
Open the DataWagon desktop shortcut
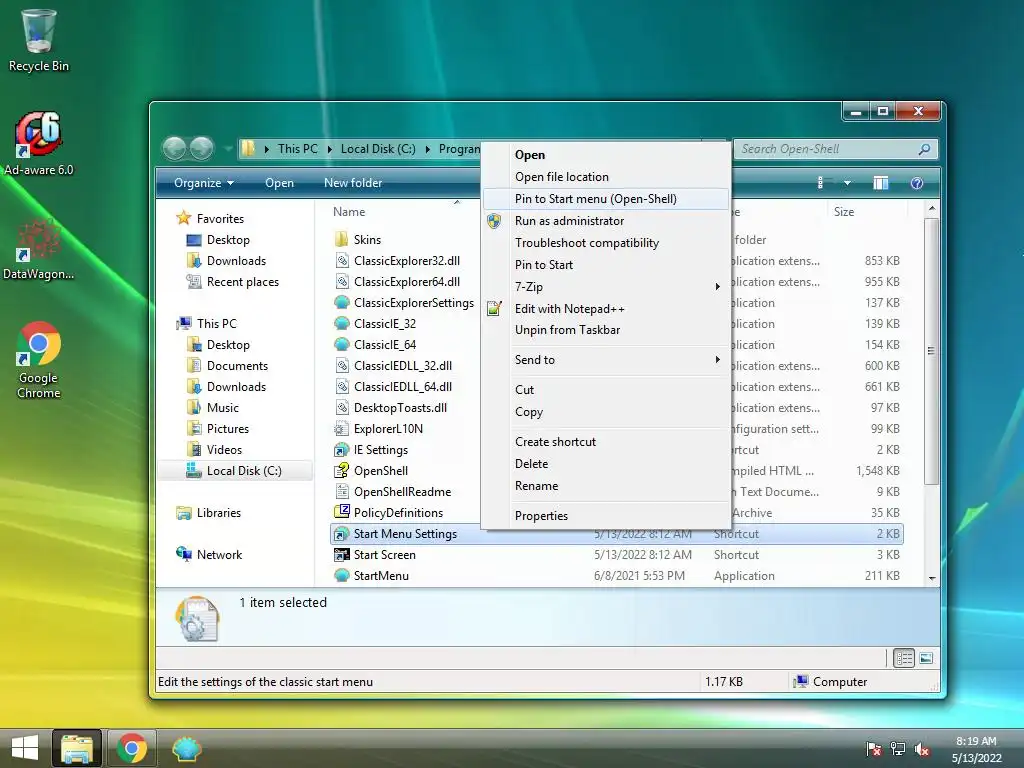point(39,249)
